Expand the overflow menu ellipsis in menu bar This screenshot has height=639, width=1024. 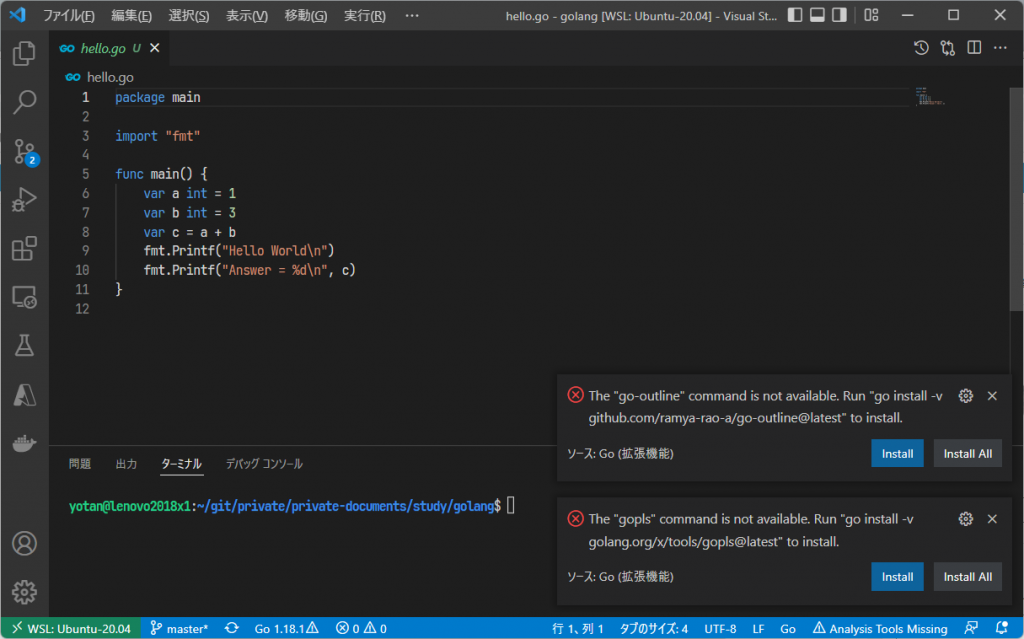coord(411,16)
